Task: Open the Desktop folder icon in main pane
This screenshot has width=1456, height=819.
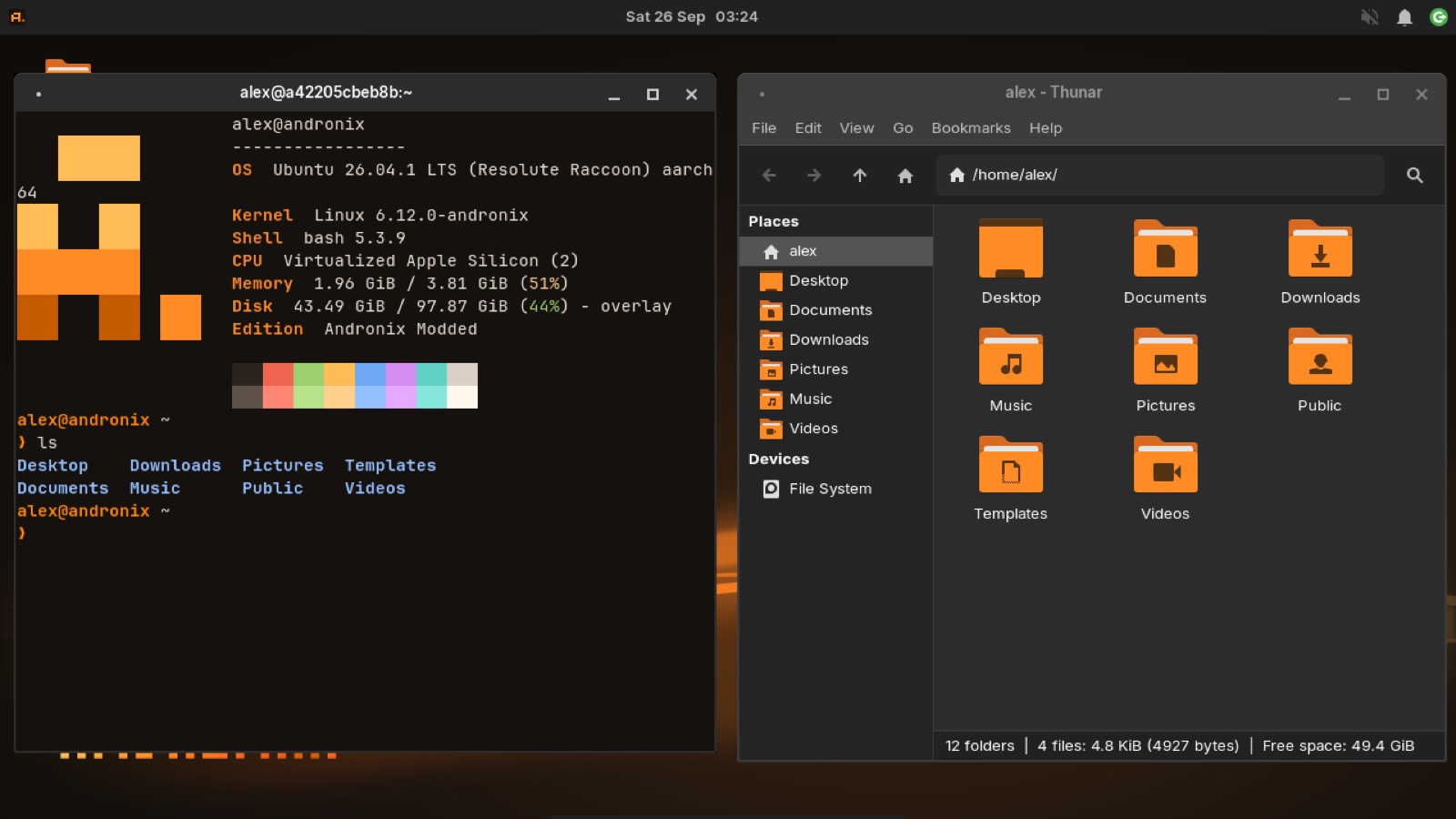Action: click(1011, 248)
